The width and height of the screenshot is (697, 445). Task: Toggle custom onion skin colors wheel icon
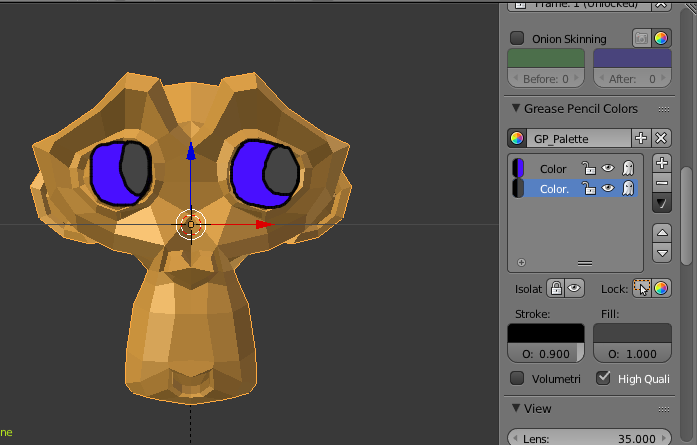coord(661,39)
